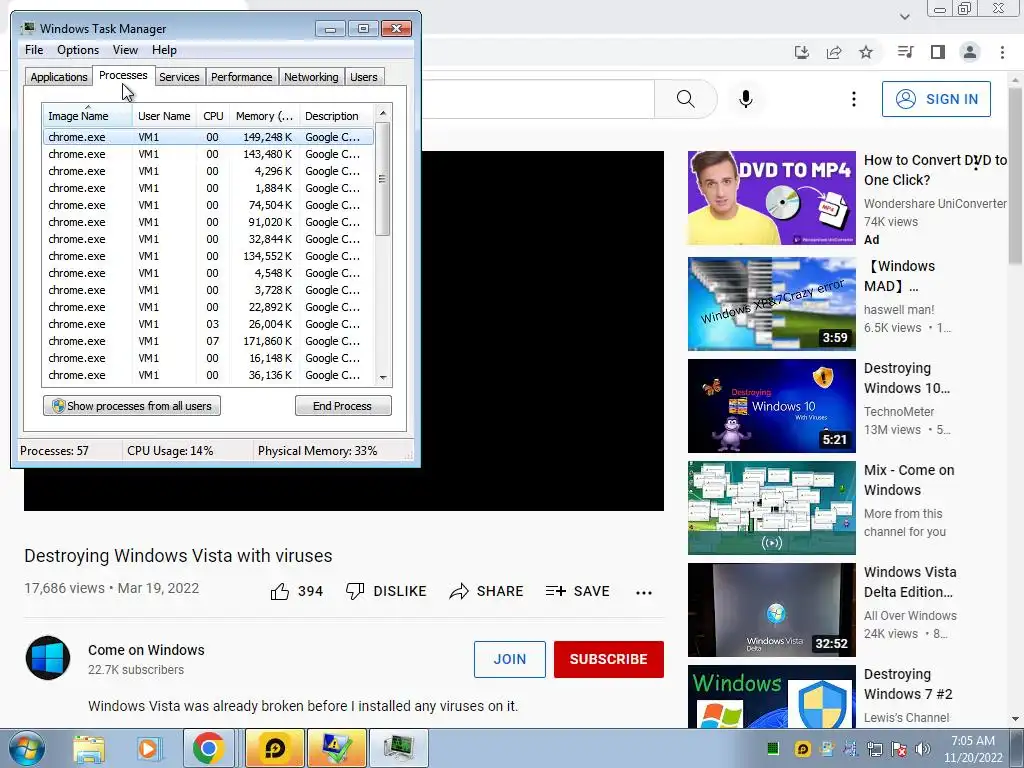This screenshot has width=1024, height=768.
Task: Open Windows Explorer from the taskbar
Action: 89,749
